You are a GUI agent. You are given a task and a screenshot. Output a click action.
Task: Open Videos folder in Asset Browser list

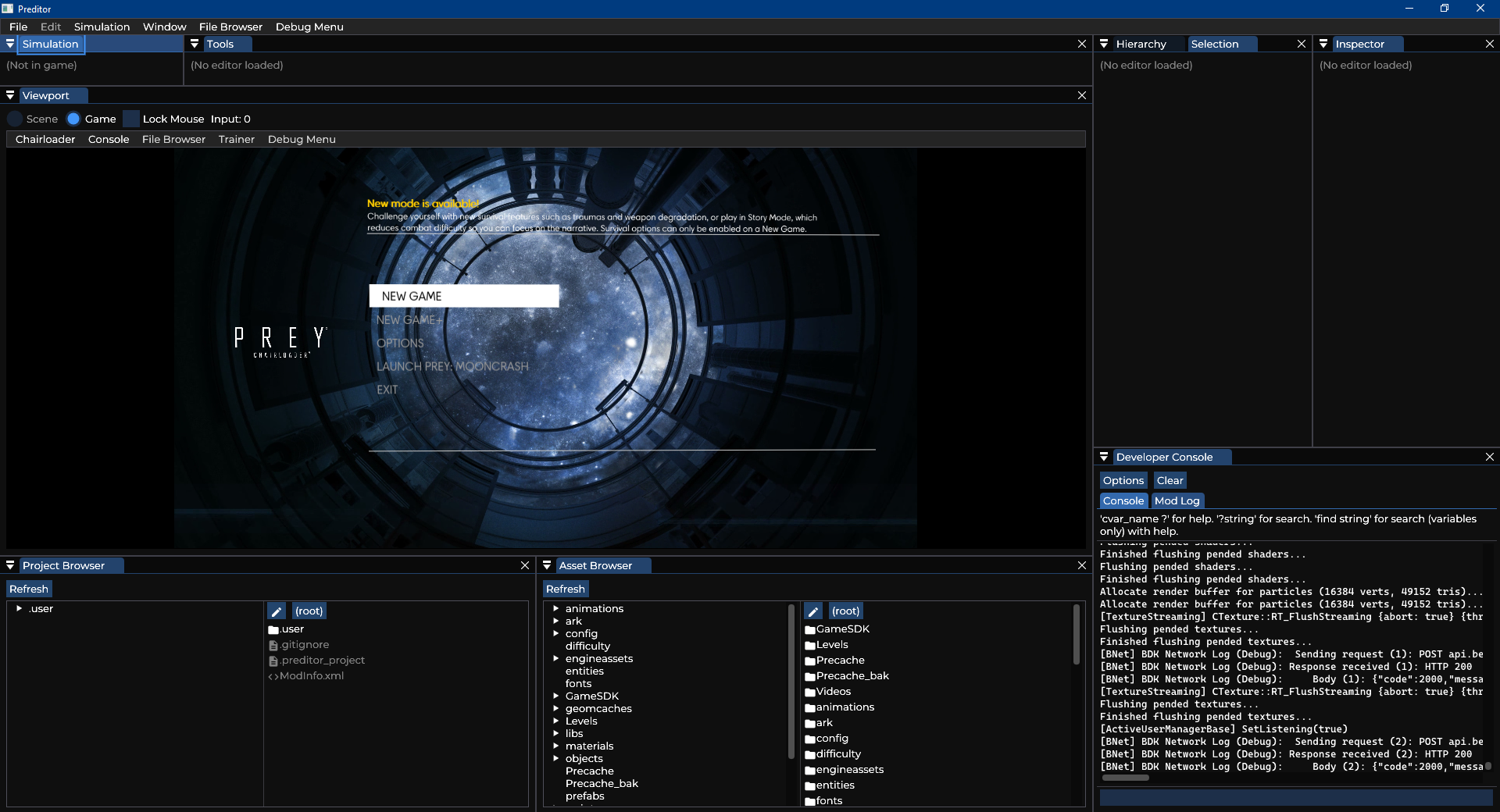click(x=827, y=692)
